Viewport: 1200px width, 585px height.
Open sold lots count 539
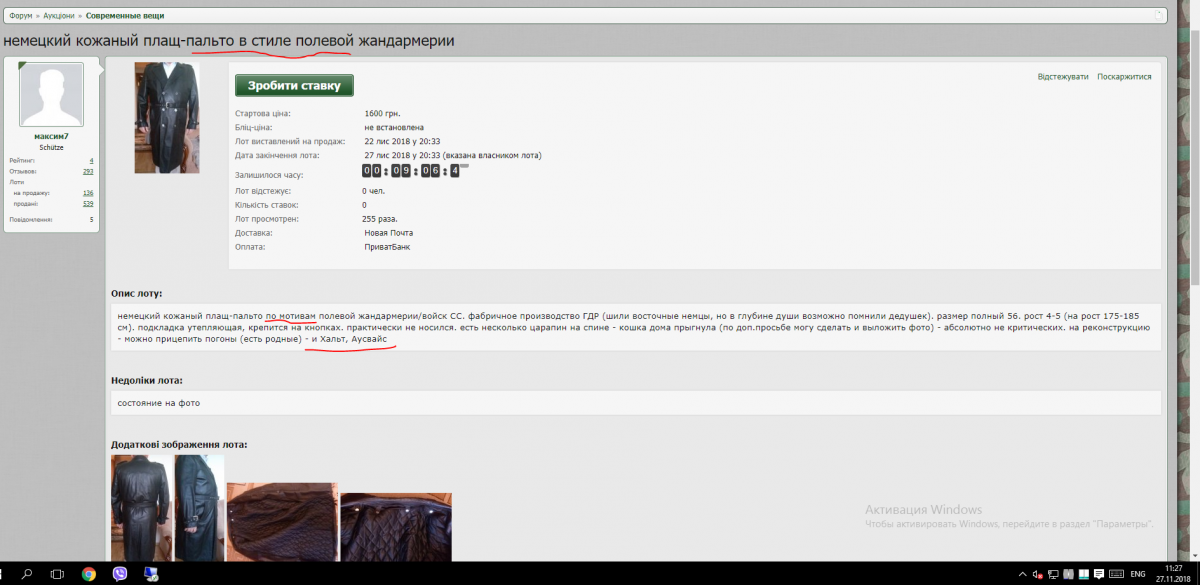click(88, 204)
